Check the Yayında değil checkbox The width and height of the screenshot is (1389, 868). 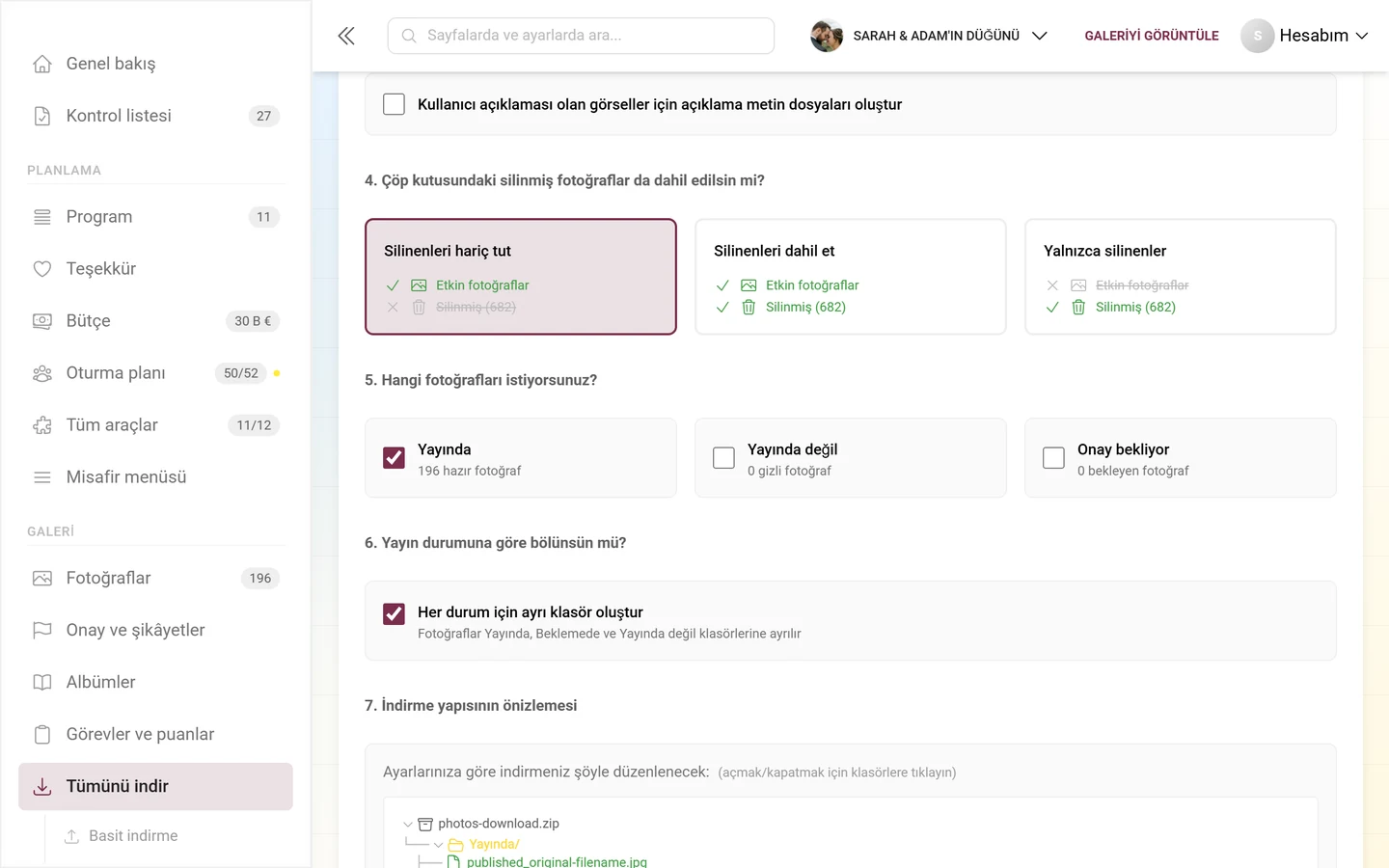coord(723,458)
